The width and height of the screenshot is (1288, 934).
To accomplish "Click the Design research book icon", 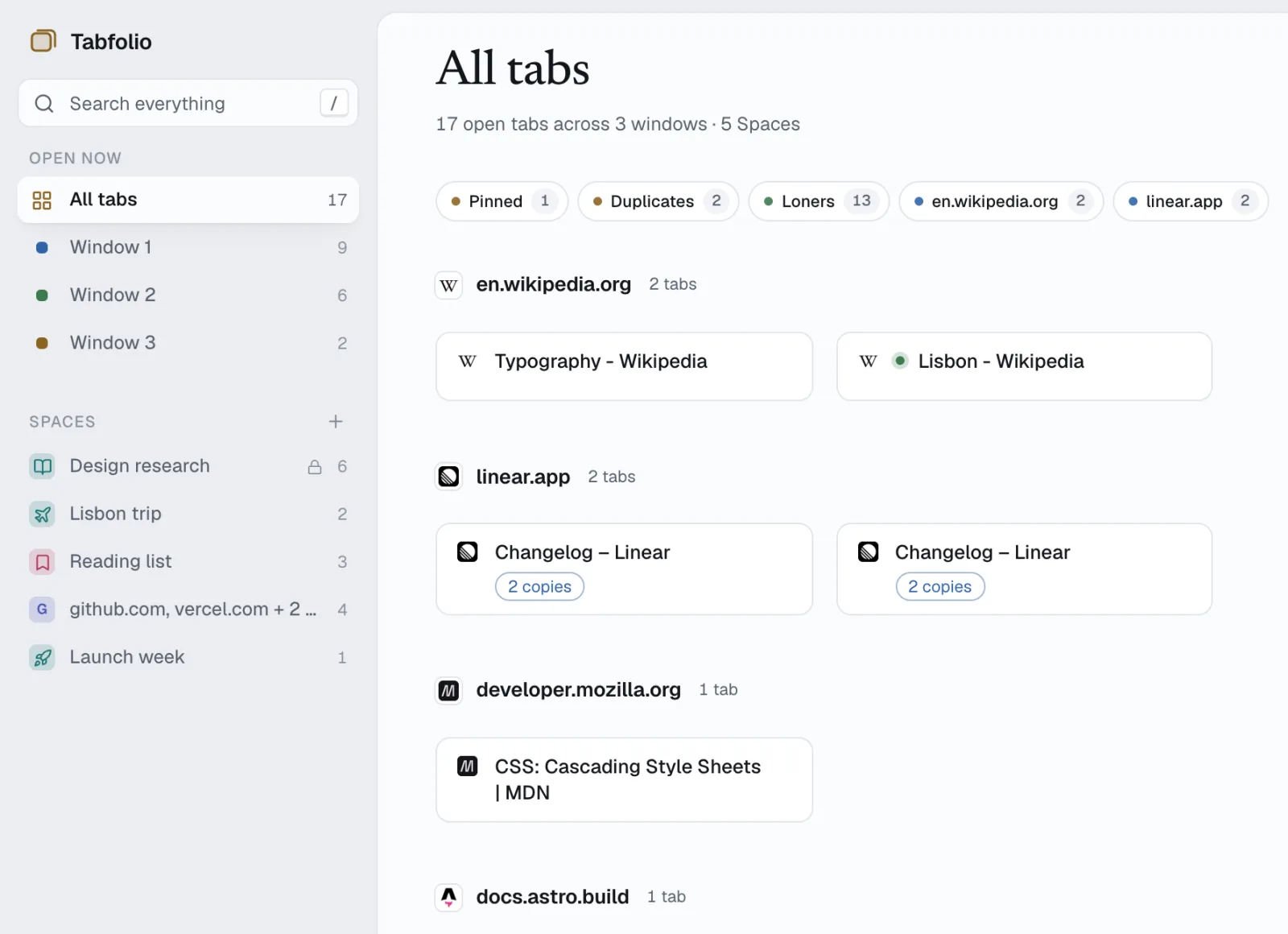I will [x=43, y=466].
